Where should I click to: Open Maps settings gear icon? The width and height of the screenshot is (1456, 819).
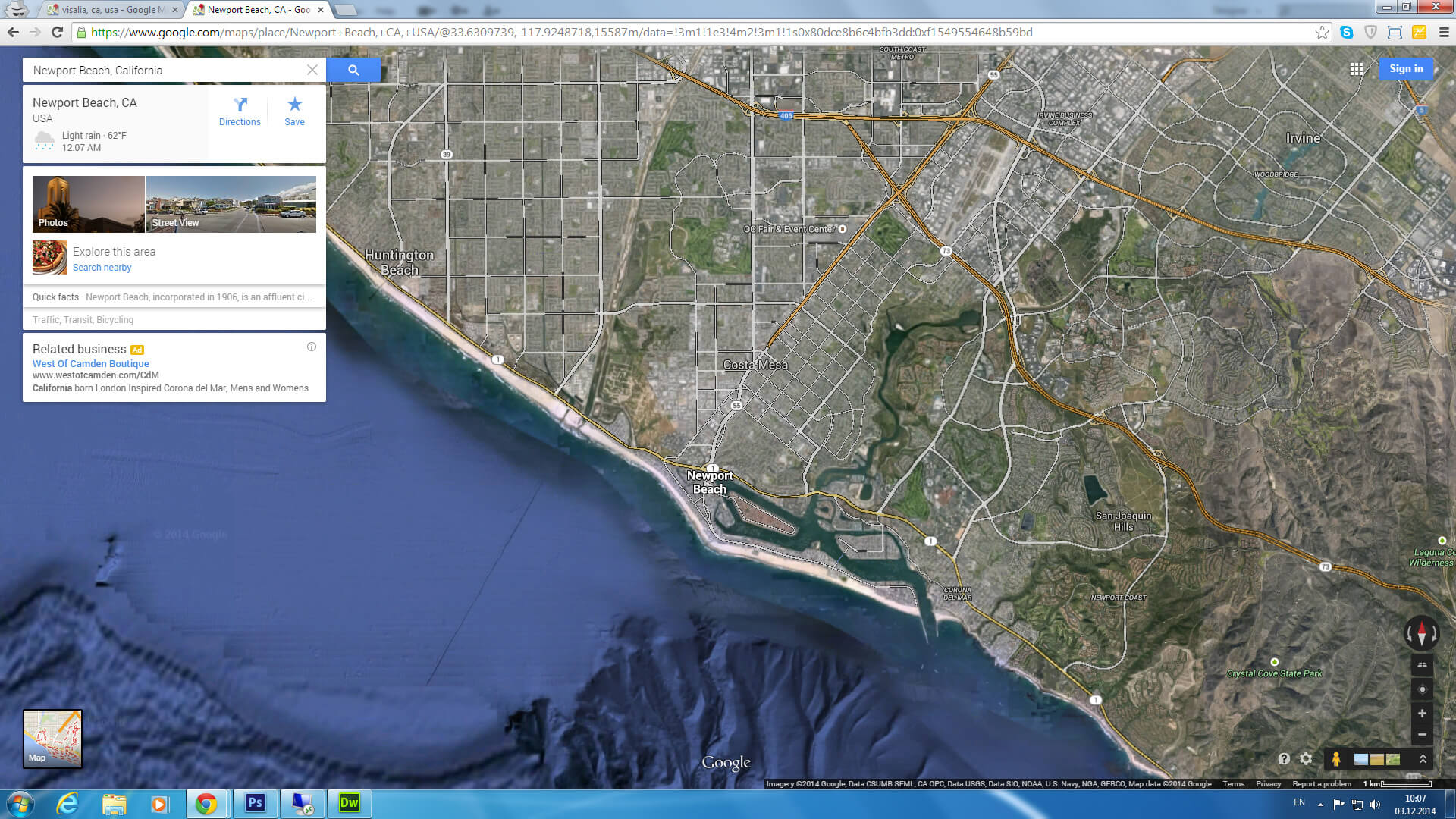pyautogui.click(x=1306, y=758)
